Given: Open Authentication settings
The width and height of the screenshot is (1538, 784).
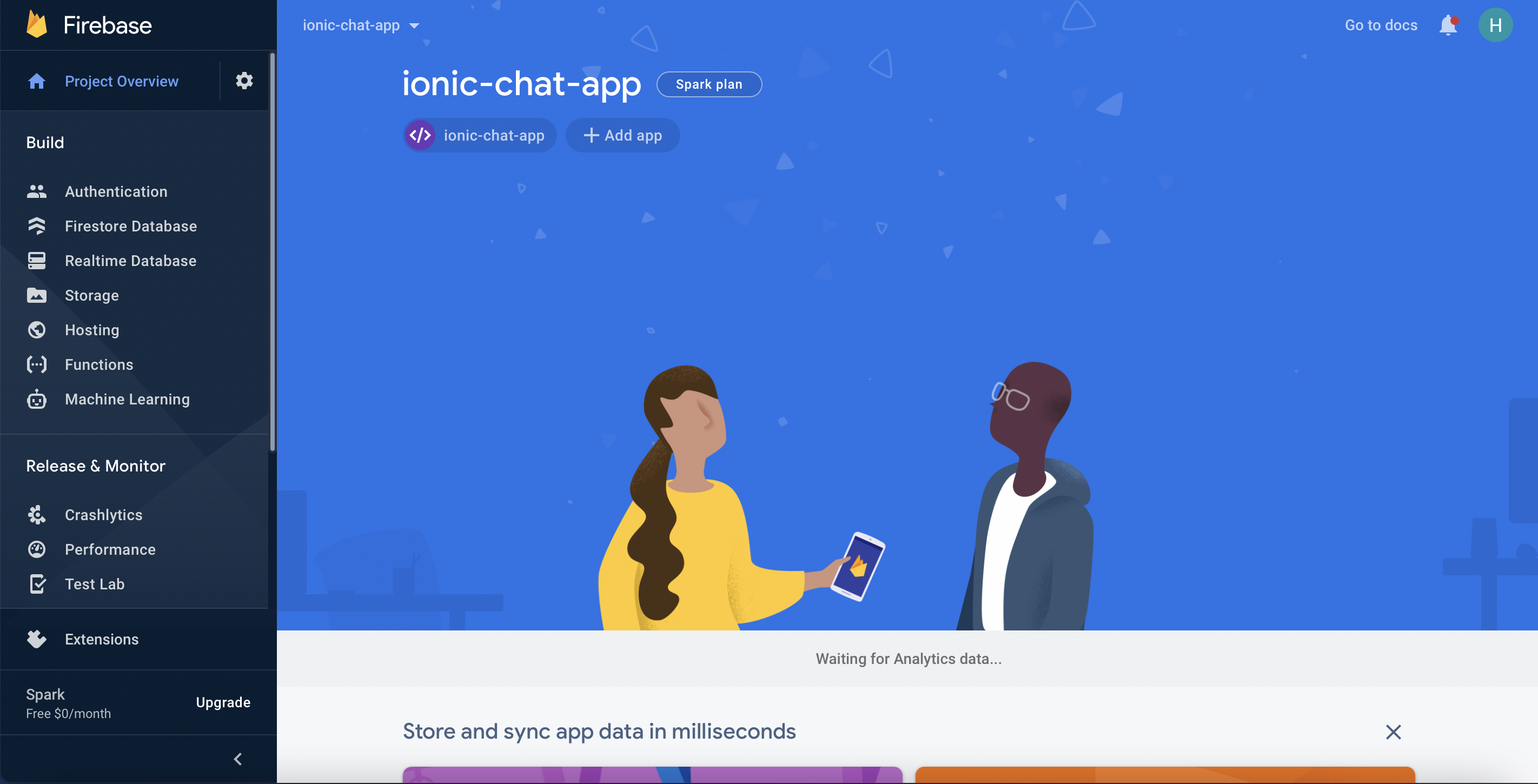Looking at the screenshot, I should click(116, 192).
